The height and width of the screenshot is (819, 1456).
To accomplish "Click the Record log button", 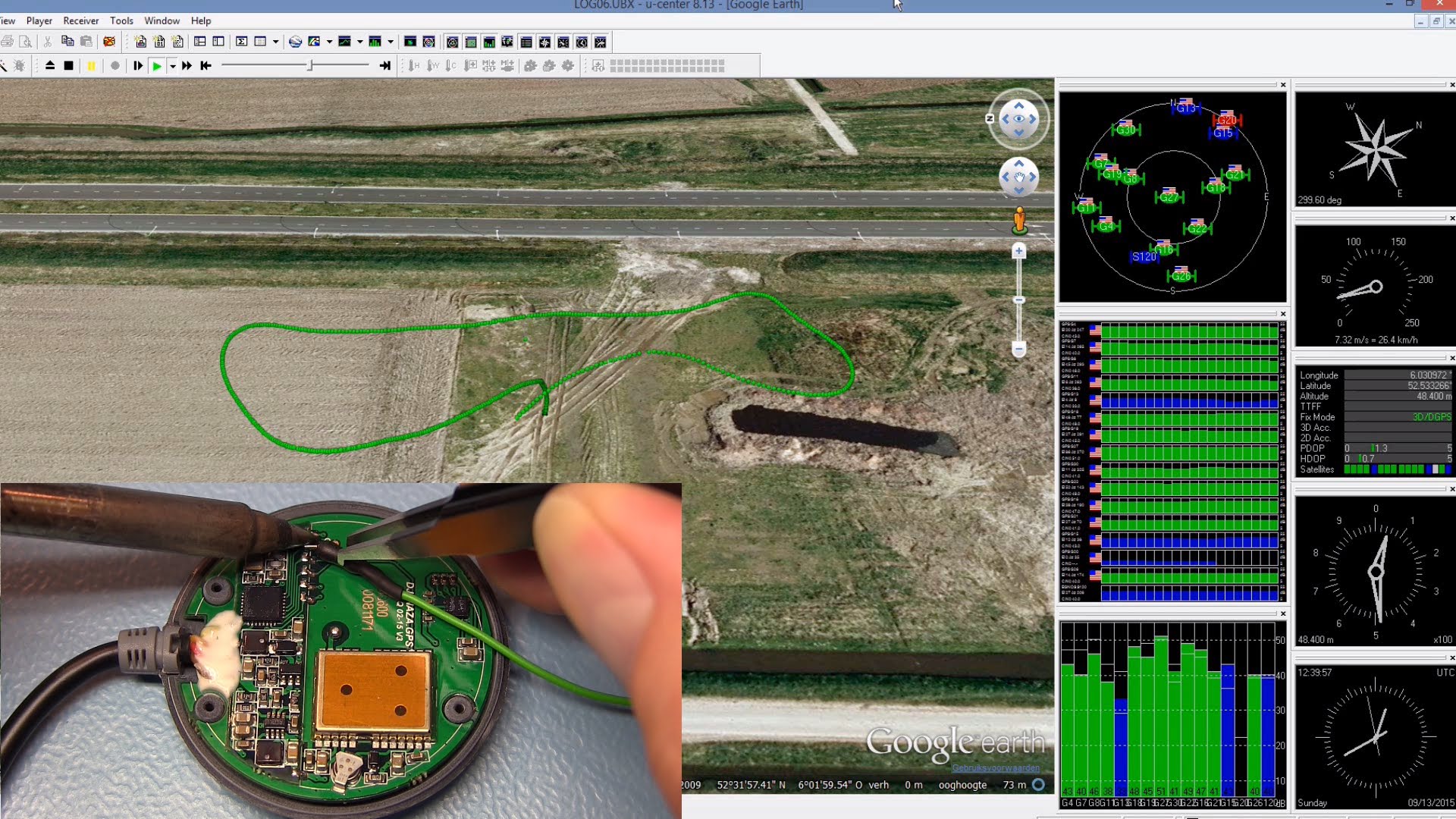I will coord(115,66).
